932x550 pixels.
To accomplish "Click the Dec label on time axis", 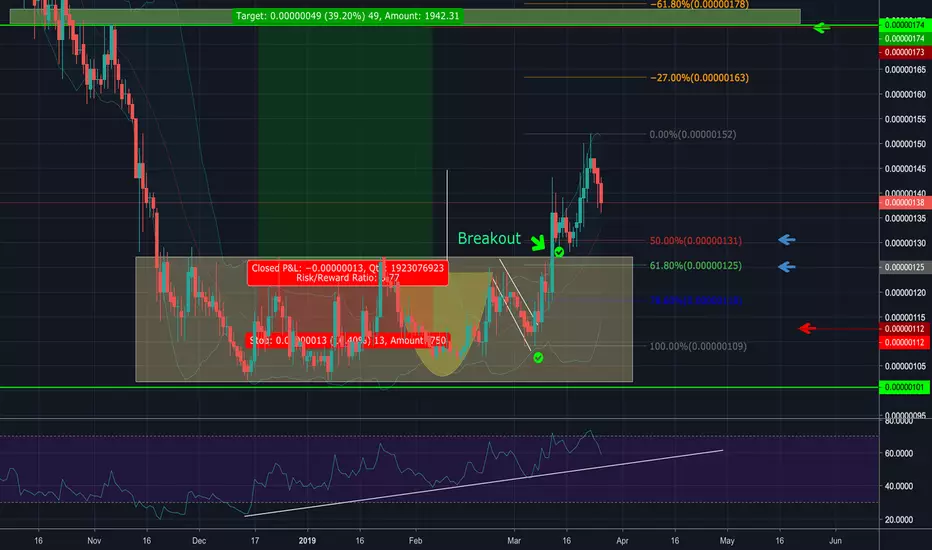I will (x=199, y=540).
